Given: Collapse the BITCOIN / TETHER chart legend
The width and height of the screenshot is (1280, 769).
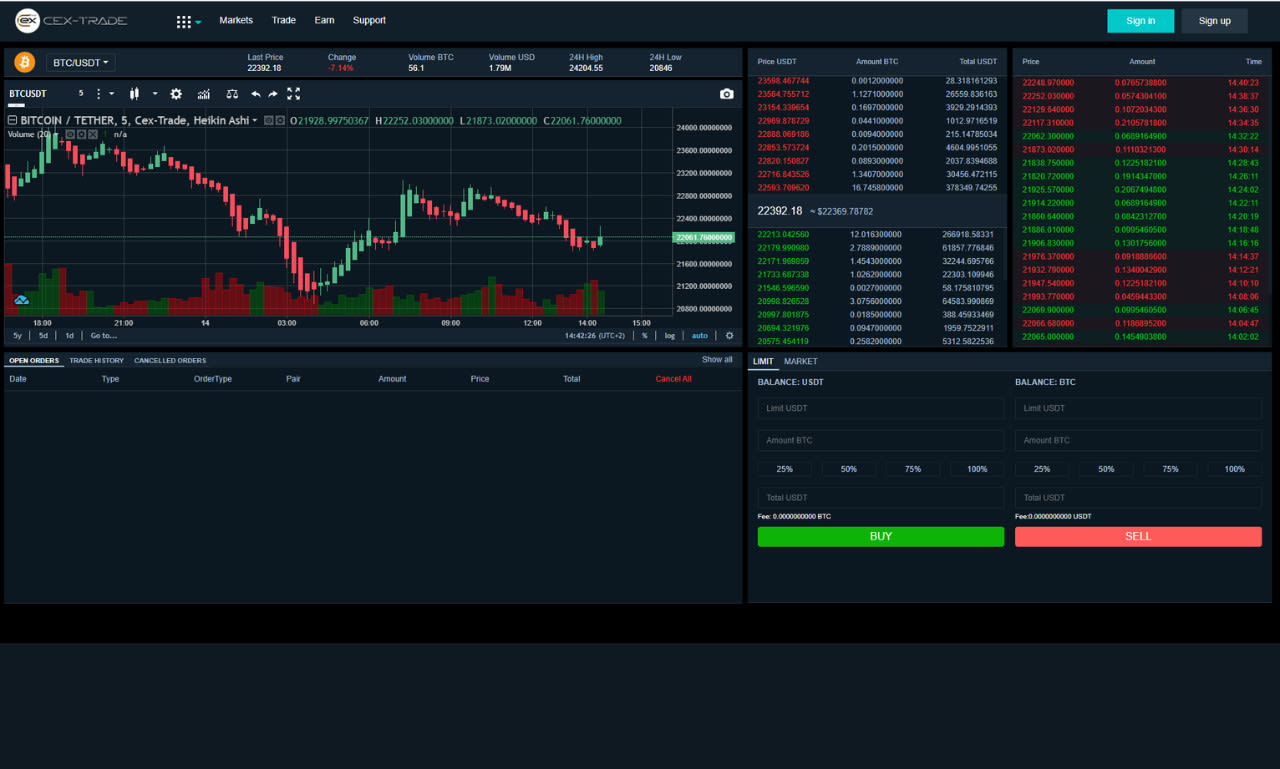Looking at the screenshot, I should (12, 120).
